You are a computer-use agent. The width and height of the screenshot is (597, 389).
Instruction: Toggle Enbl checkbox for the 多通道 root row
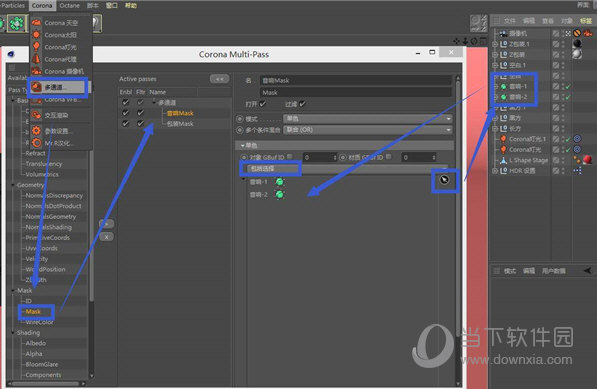[125, 102]
